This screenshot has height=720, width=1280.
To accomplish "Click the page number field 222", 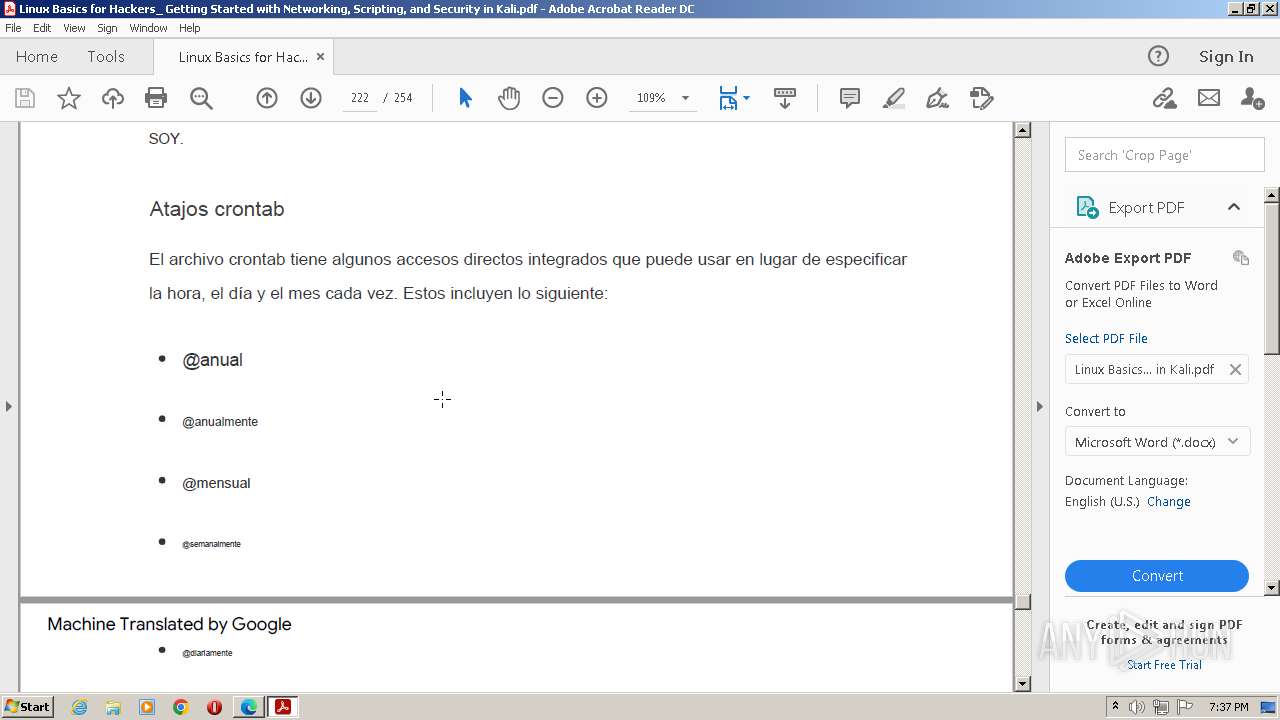I will pyautogui.click(x=360, y=98).
